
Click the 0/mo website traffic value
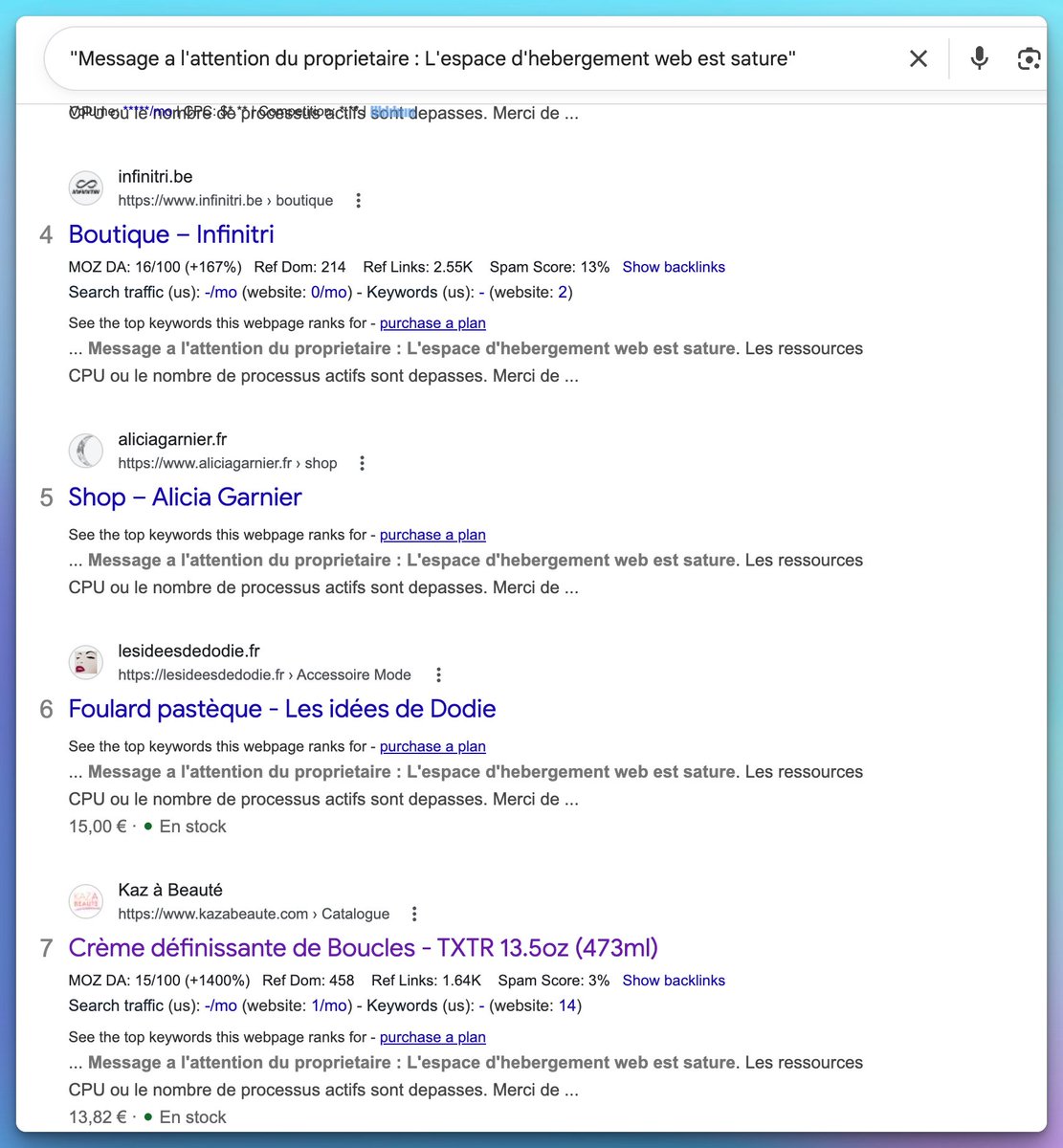point(329,292)
